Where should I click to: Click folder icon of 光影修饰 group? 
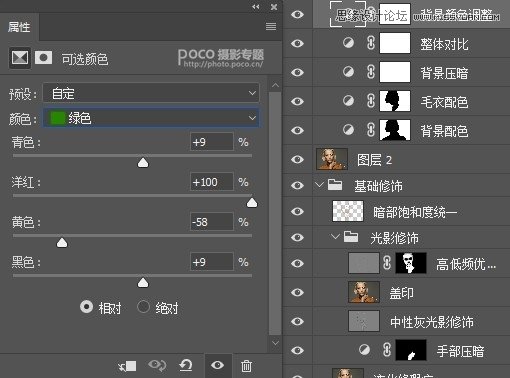(x=351, y=236)
